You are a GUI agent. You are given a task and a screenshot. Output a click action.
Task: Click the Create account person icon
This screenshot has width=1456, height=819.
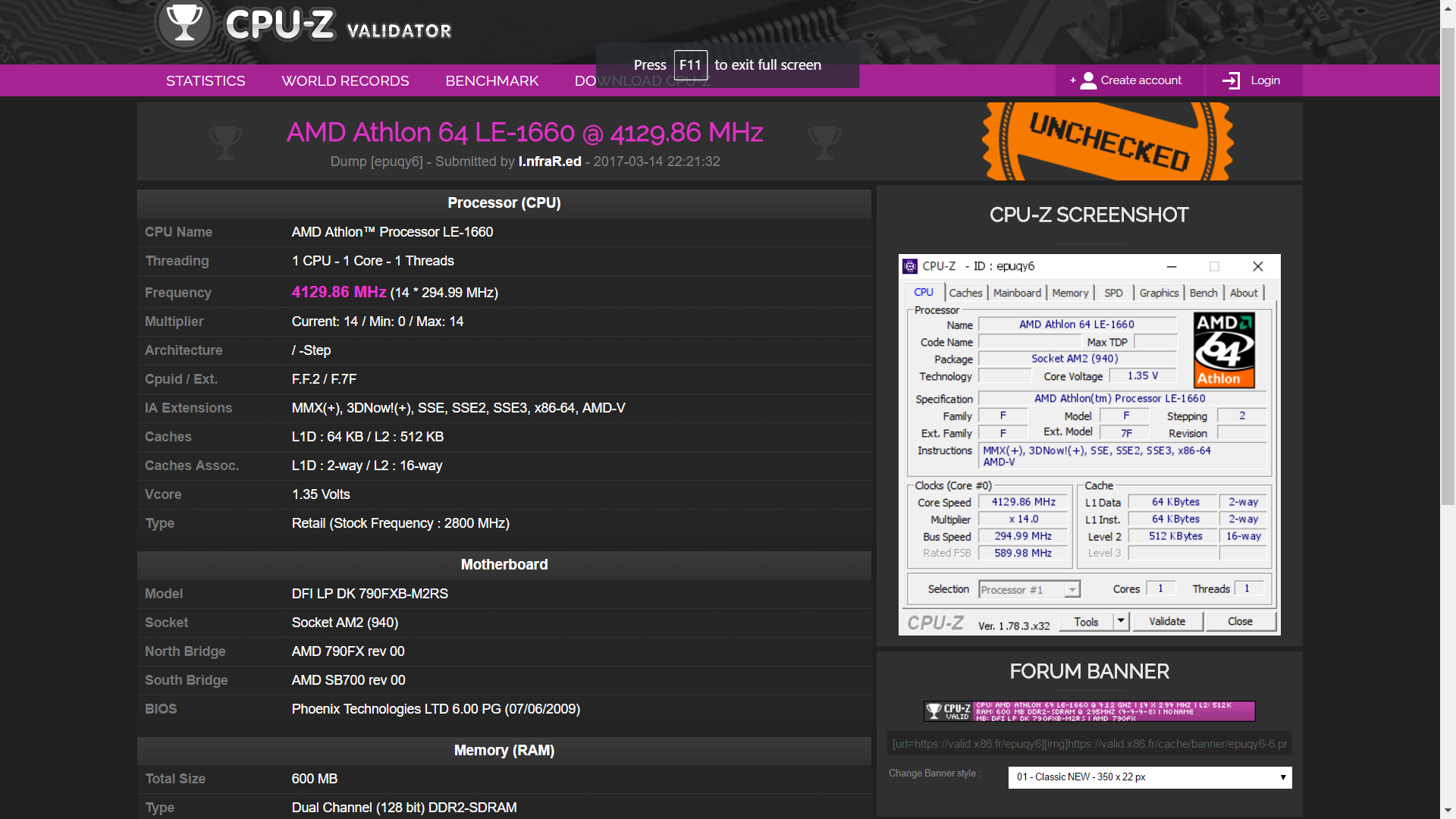coord(1088,80)
